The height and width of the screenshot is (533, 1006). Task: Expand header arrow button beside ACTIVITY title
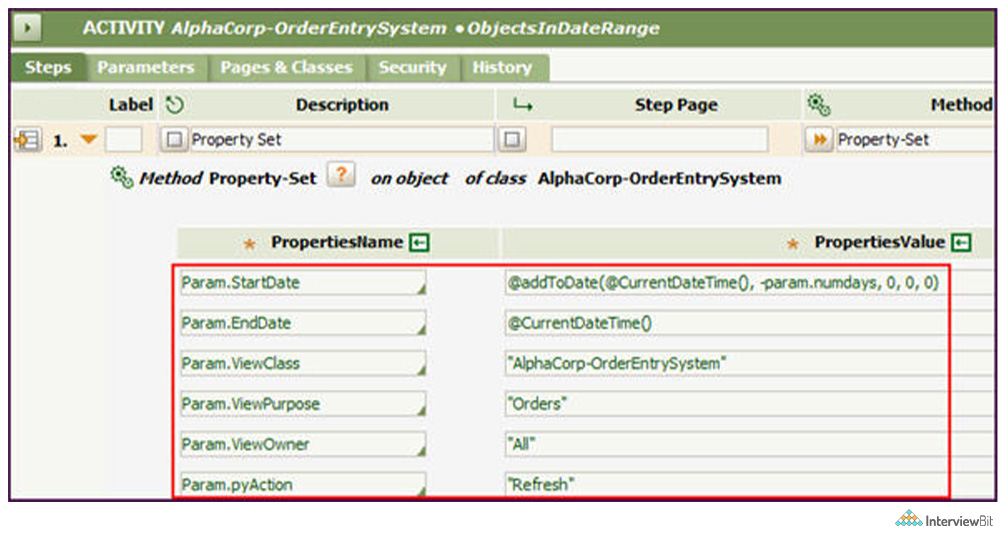pos(28,28)
